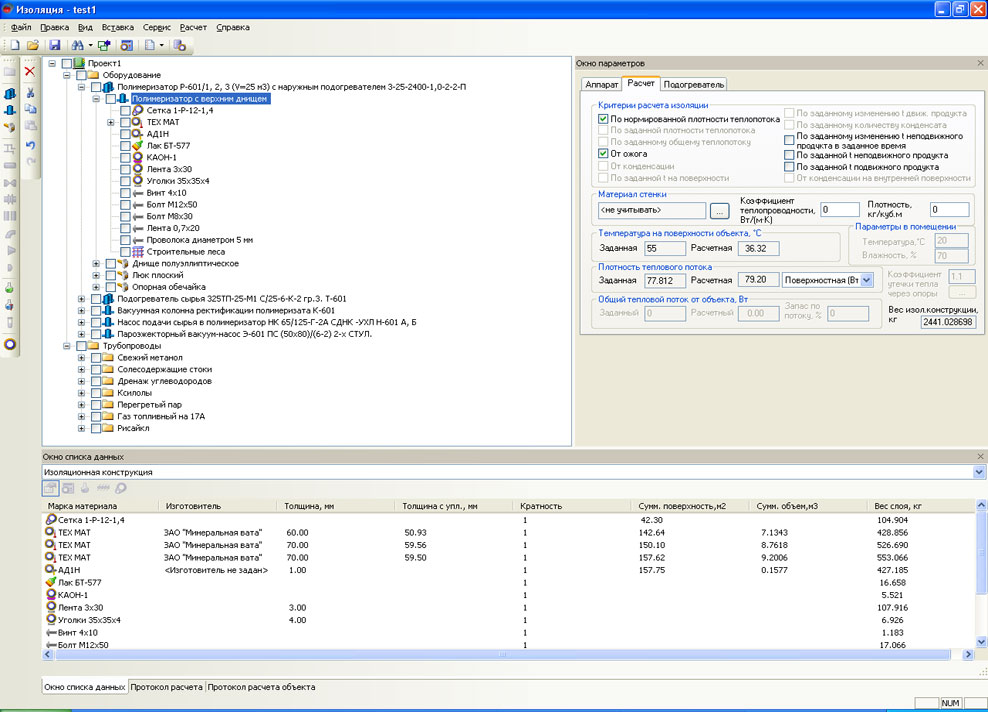The width and height of the screenshot is (988, 712).
Task: Click the binoculars Find icon
Action: point(78,45)
